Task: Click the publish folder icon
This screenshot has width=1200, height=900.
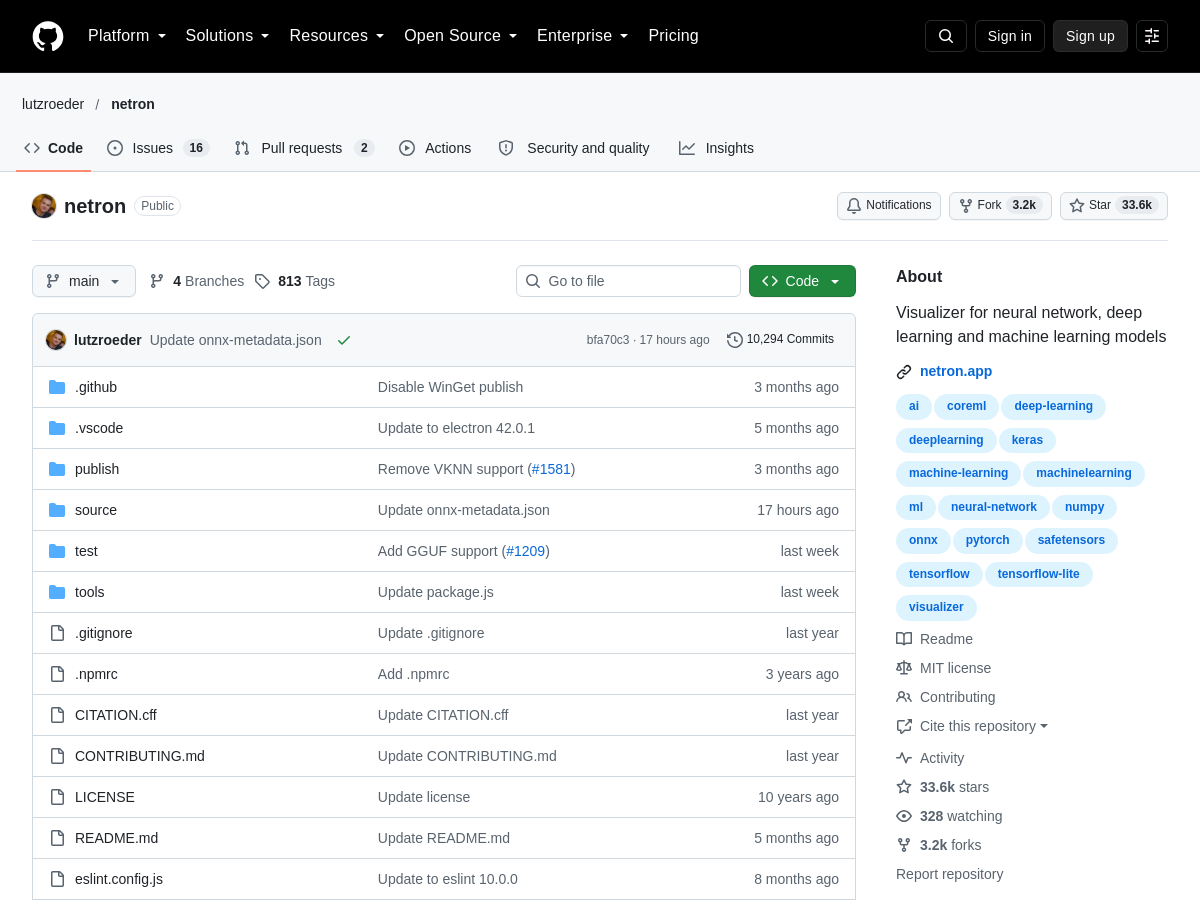Action: [57, 469]
